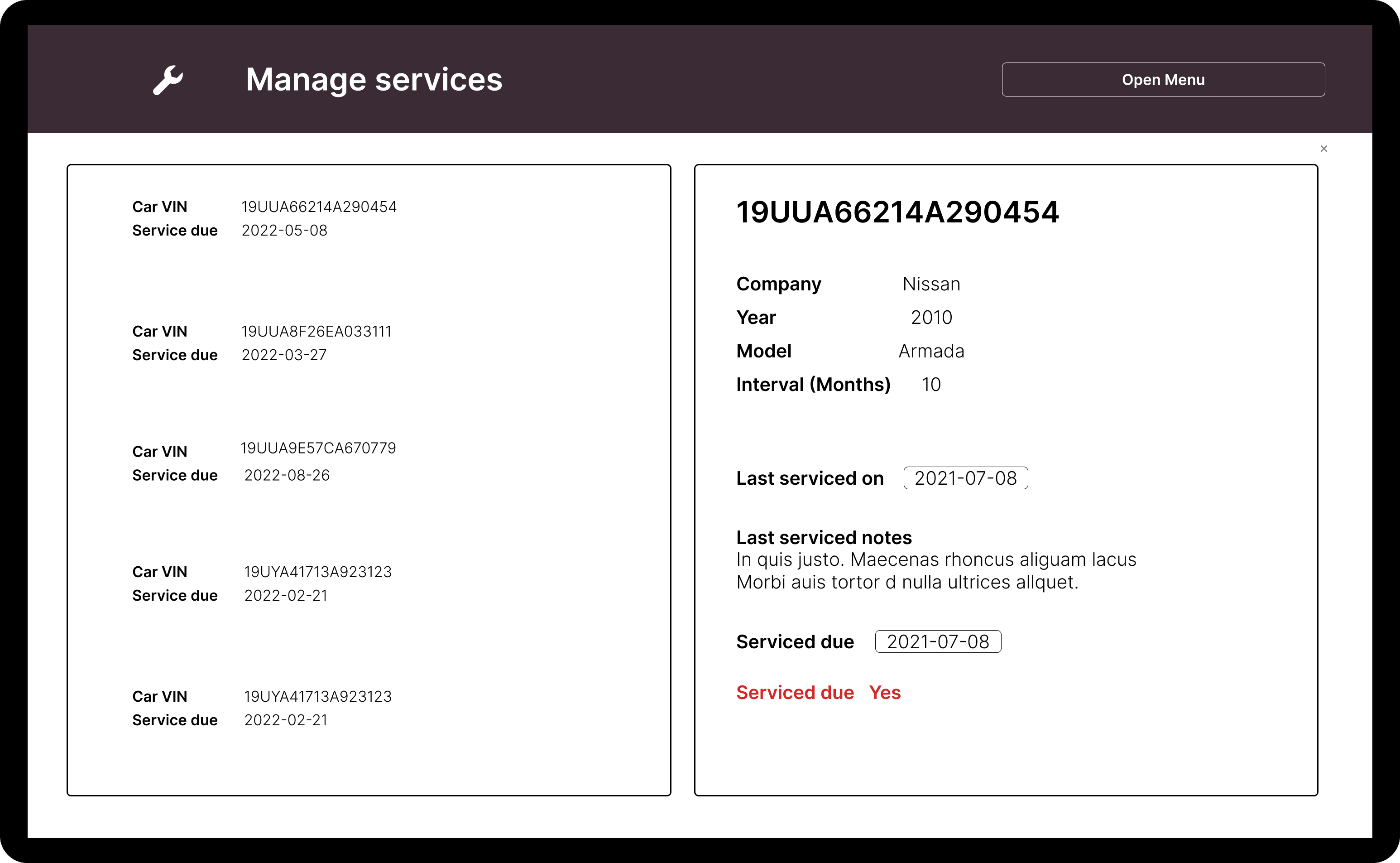Image resolution: width=1400 pixels, height=863 pixels.
Task: Click the Model value Armada
Action: 931,351
